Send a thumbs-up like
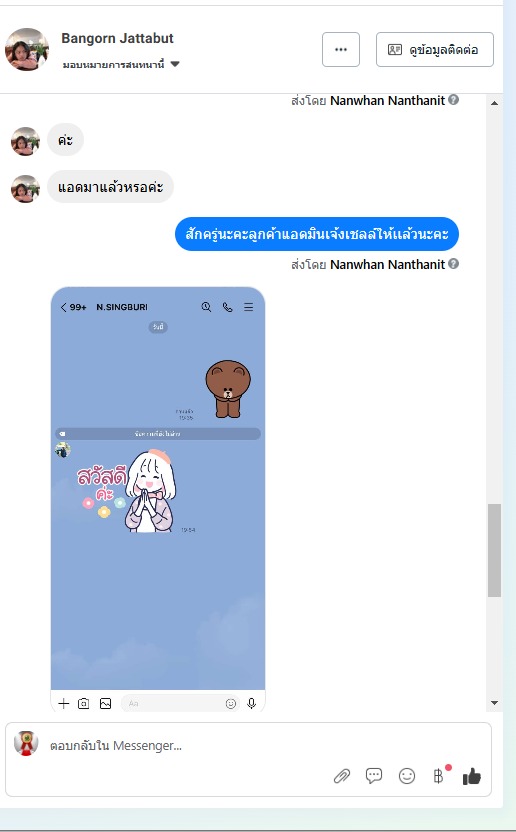Image resolution: width=516 pixels, height=832 pixels. (471, 776)
